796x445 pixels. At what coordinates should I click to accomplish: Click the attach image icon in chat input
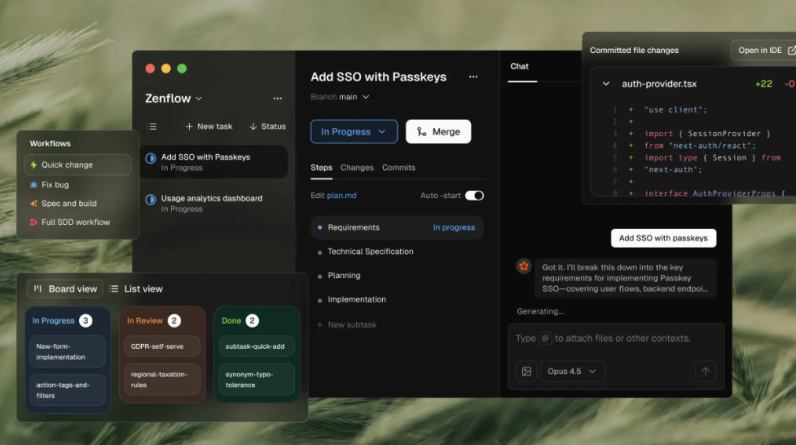tap(526, 371)
